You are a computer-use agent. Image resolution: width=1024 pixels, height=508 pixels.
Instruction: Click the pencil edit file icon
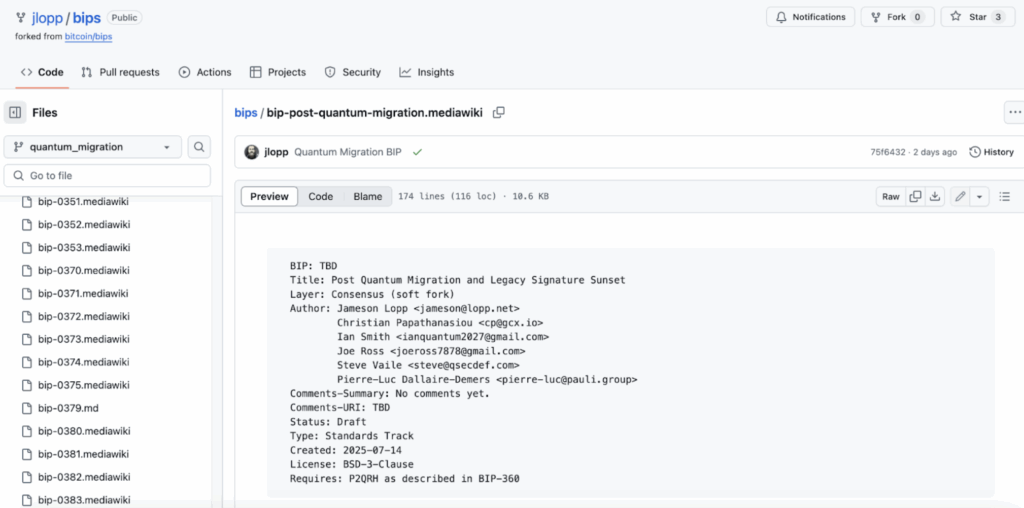[x=960, y=197]
